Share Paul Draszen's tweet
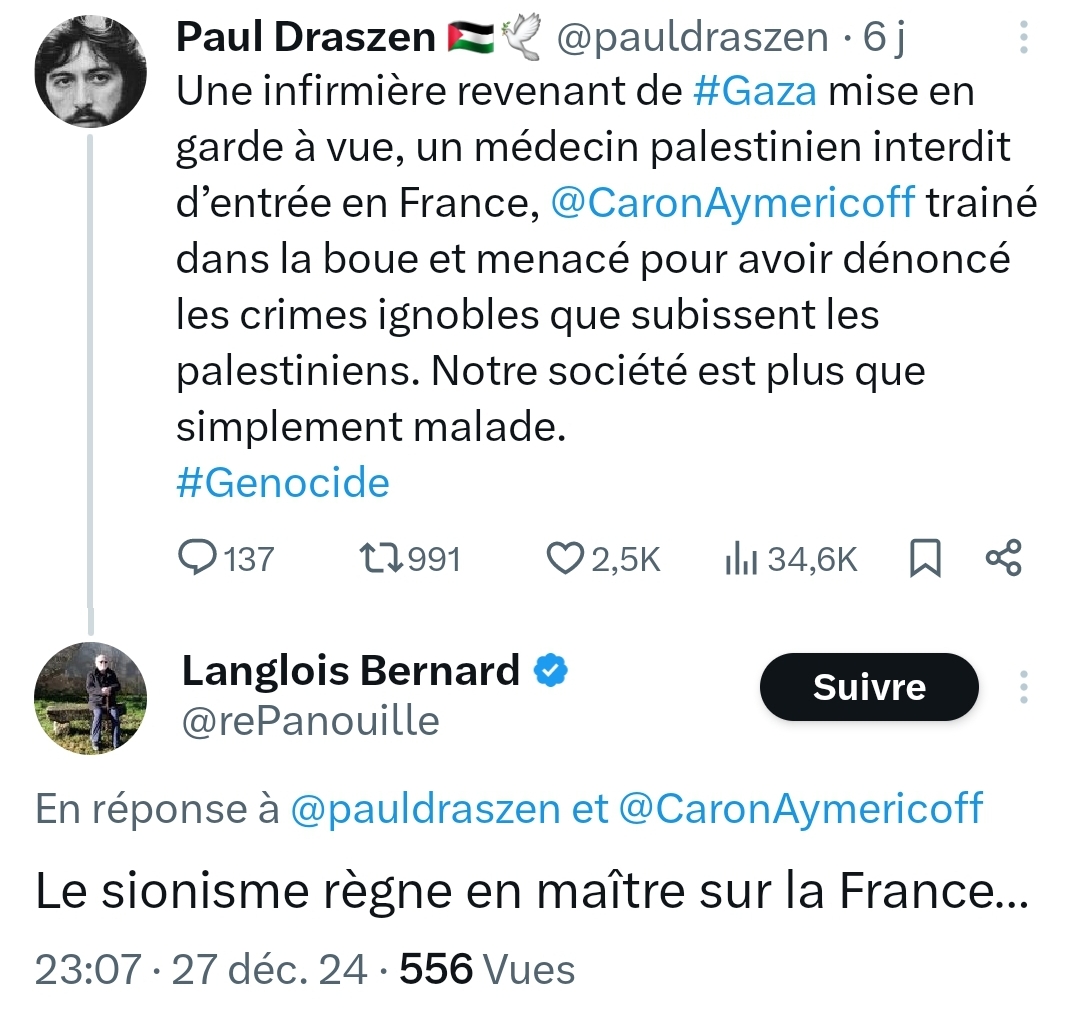 pyautogui.click(x=1004, y=558)
